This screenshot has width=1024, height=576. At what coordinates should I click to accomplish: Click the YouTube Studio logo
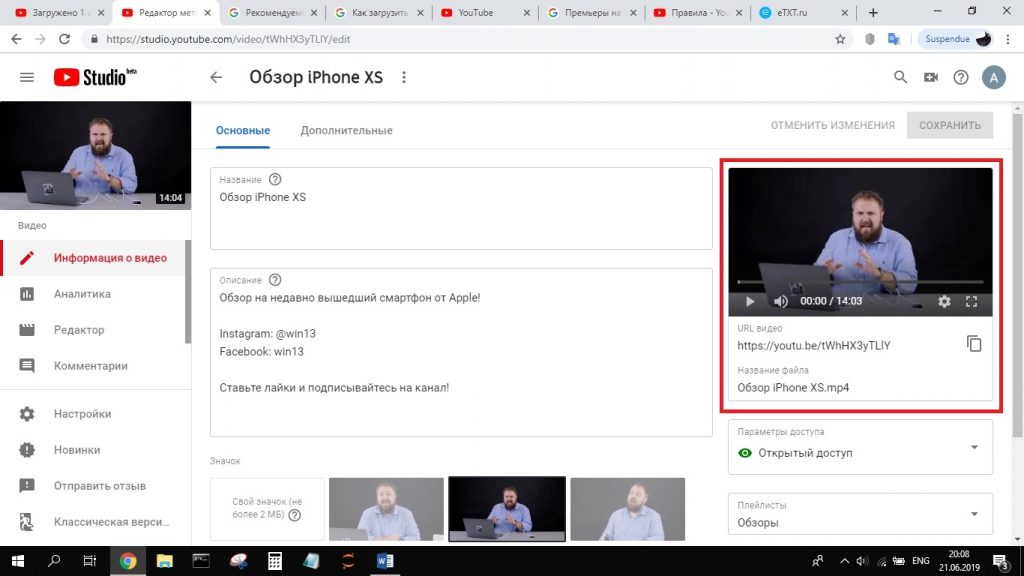point(95,77)
